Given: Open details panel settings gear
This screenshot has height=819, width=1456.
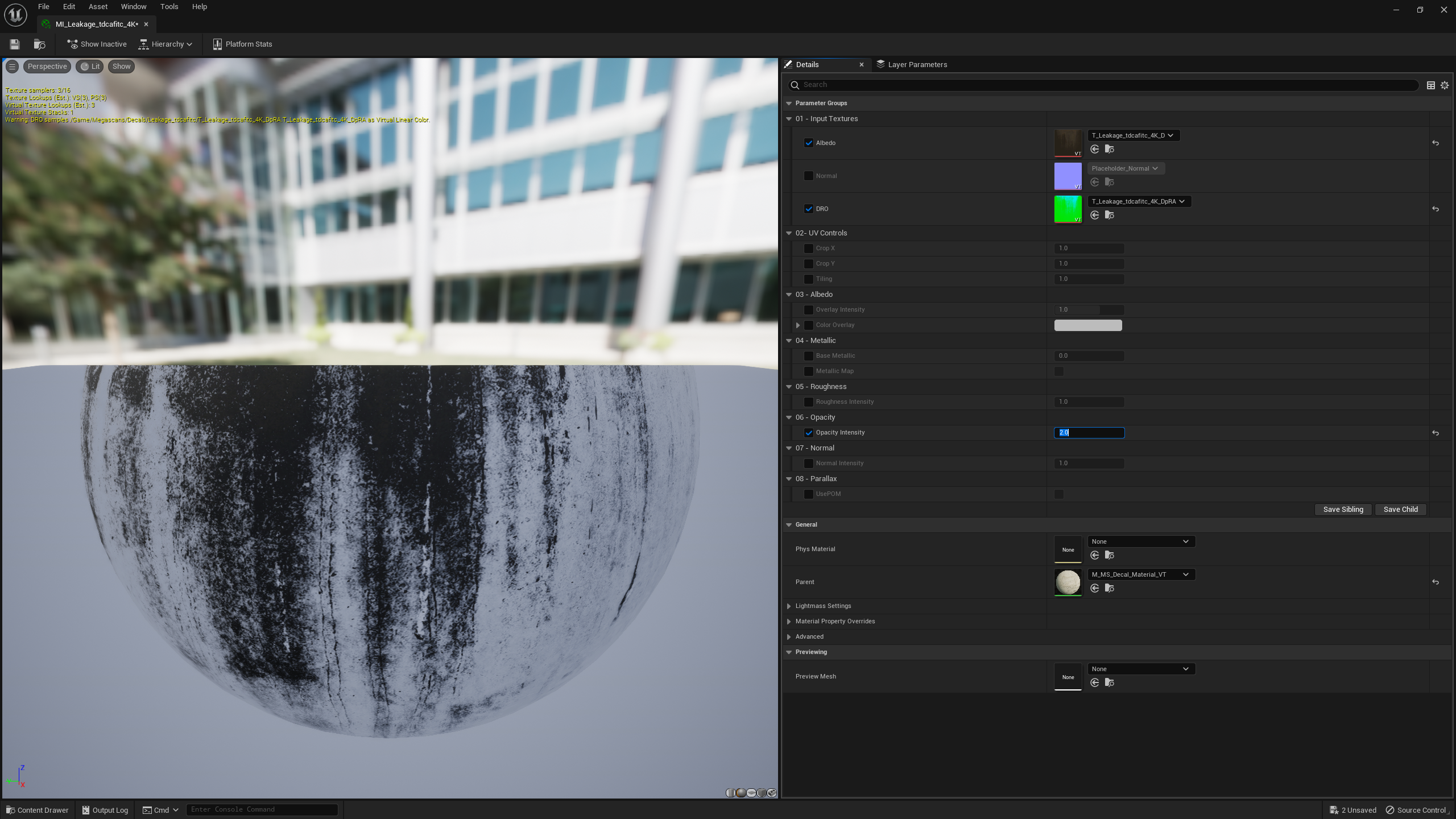Looking at the screenshot, I should pyautogui.click(x=1444, y=85).
